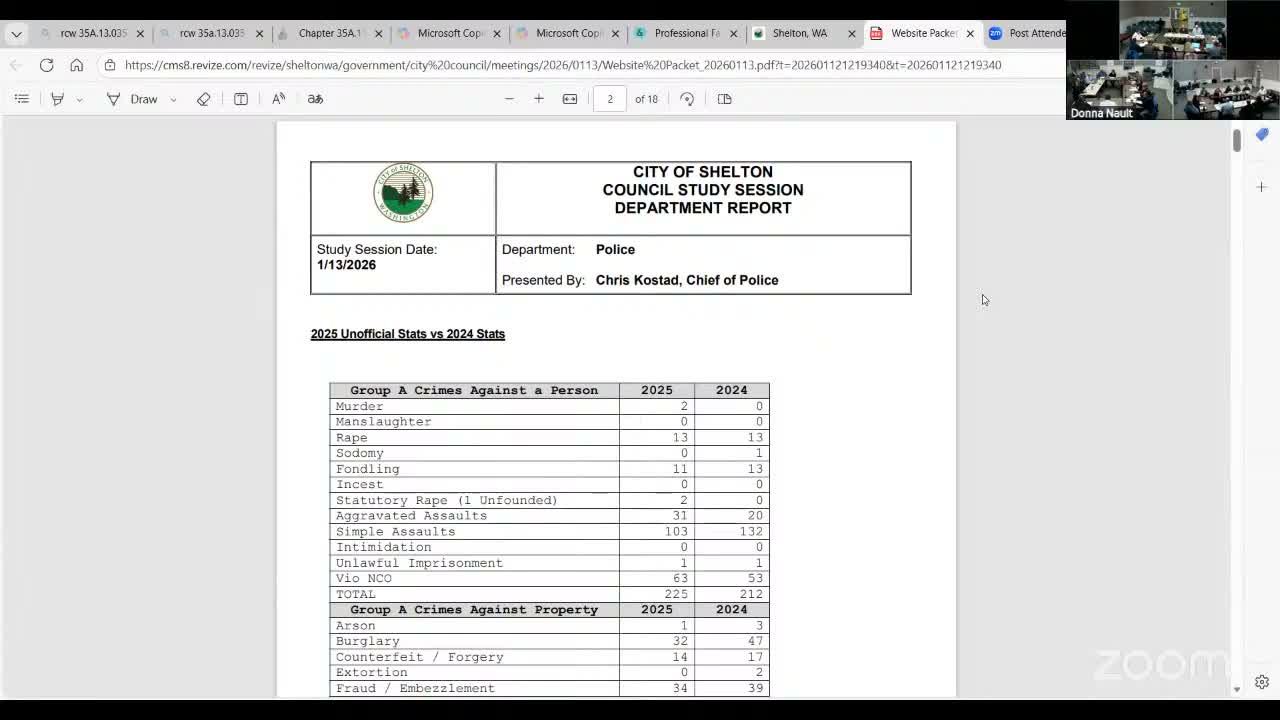Expand the highlight color options arrow
Viewport: 1280px width, 720px height.
[x=79, y=99]
